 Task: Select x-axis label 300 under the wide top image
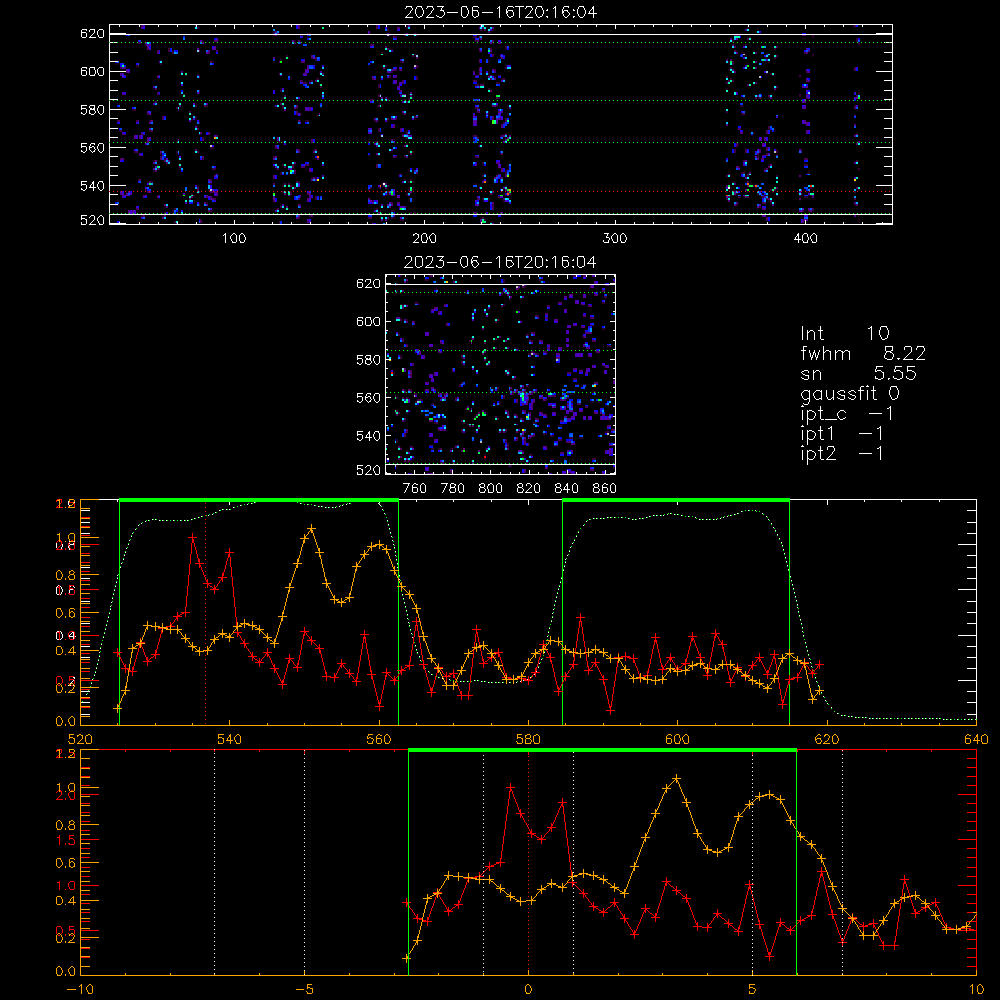pos(615,239)
